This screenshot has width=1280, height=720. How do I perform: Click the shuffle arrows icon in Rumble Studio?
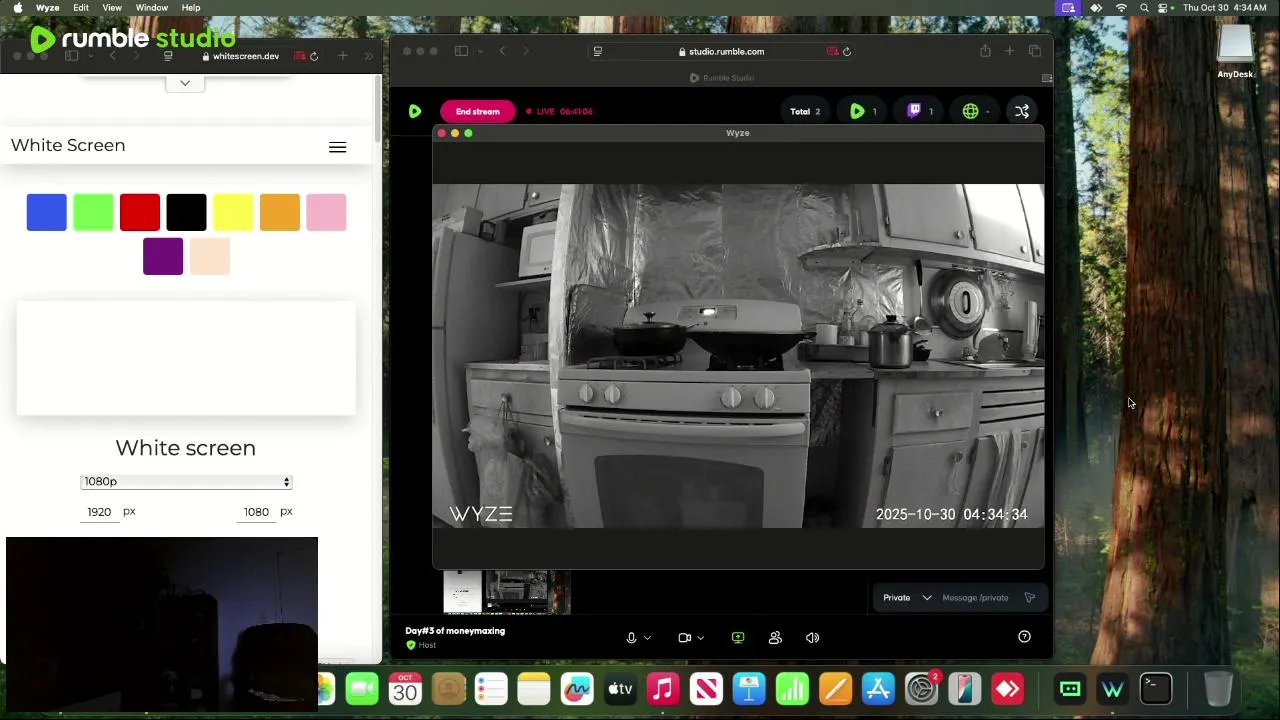1022,111
